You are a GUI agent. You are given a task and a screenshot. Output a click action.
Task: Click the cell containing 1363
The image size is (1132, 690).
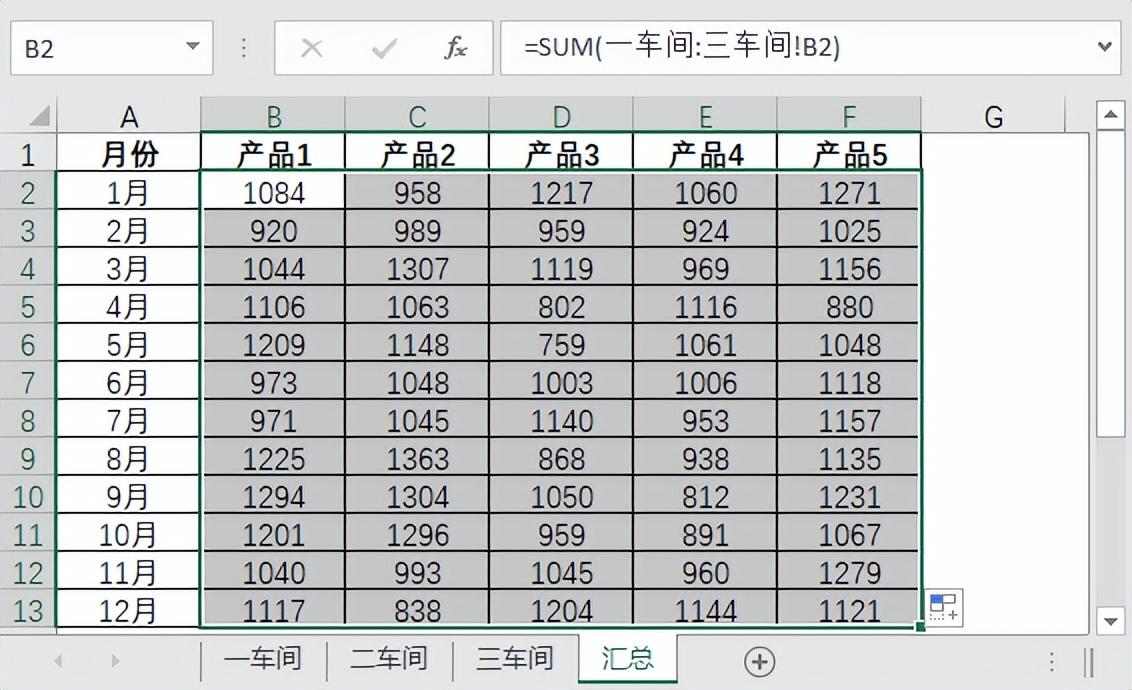click(417, 458)
